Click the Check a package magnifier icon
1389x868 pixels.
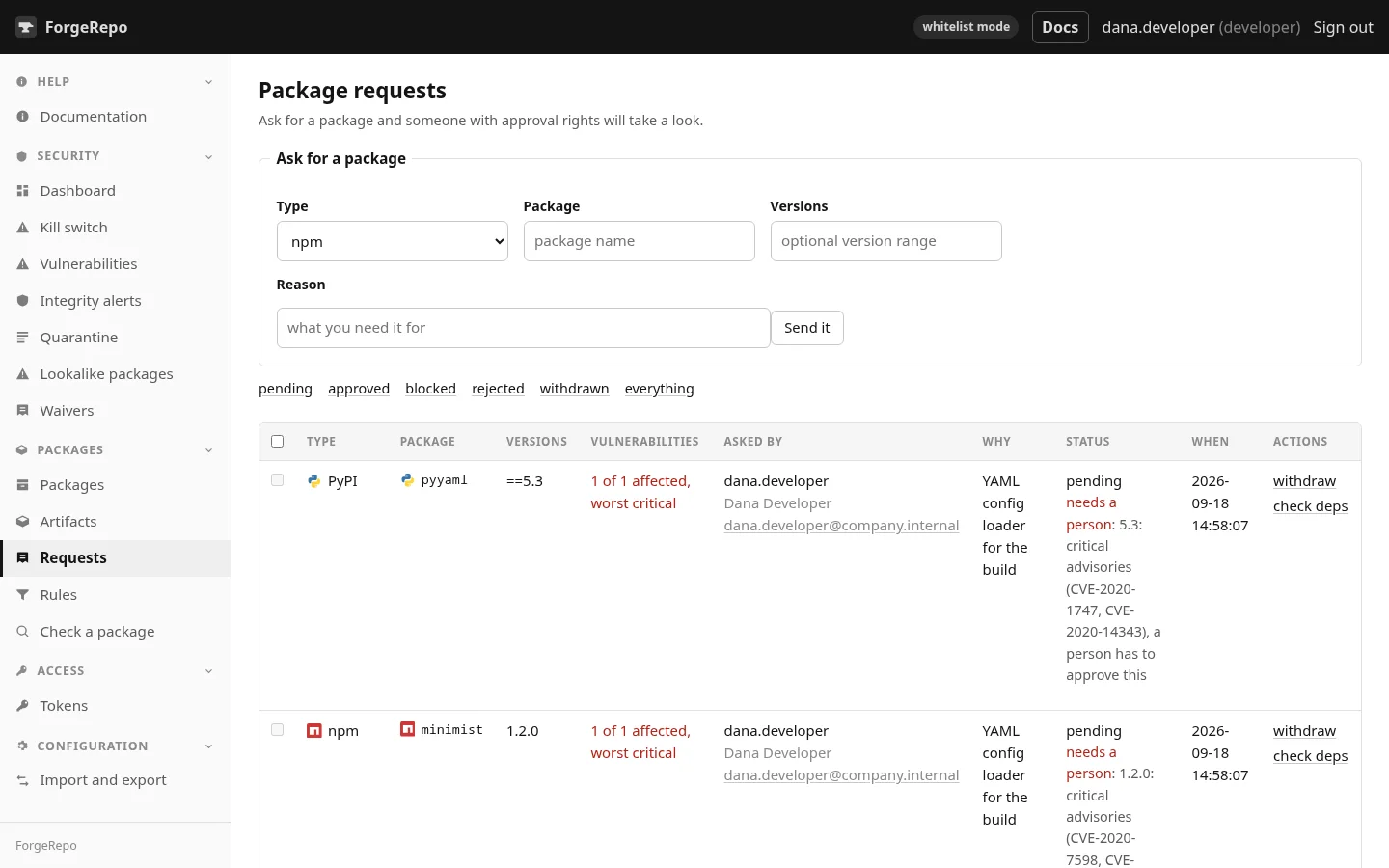pos(22,632)
